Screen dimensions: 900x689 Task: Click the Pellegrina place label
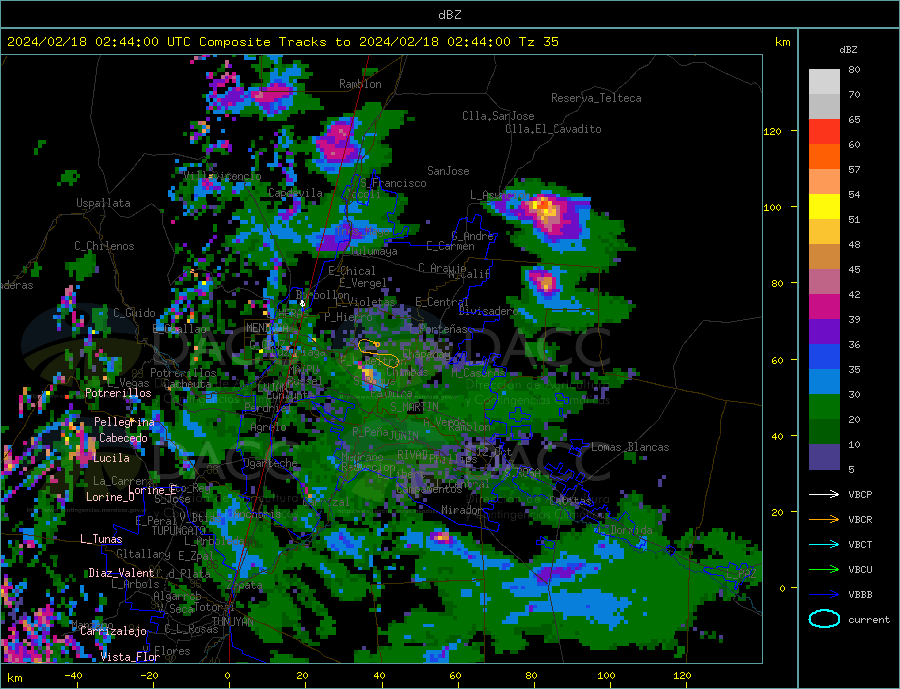pos(125,422)
